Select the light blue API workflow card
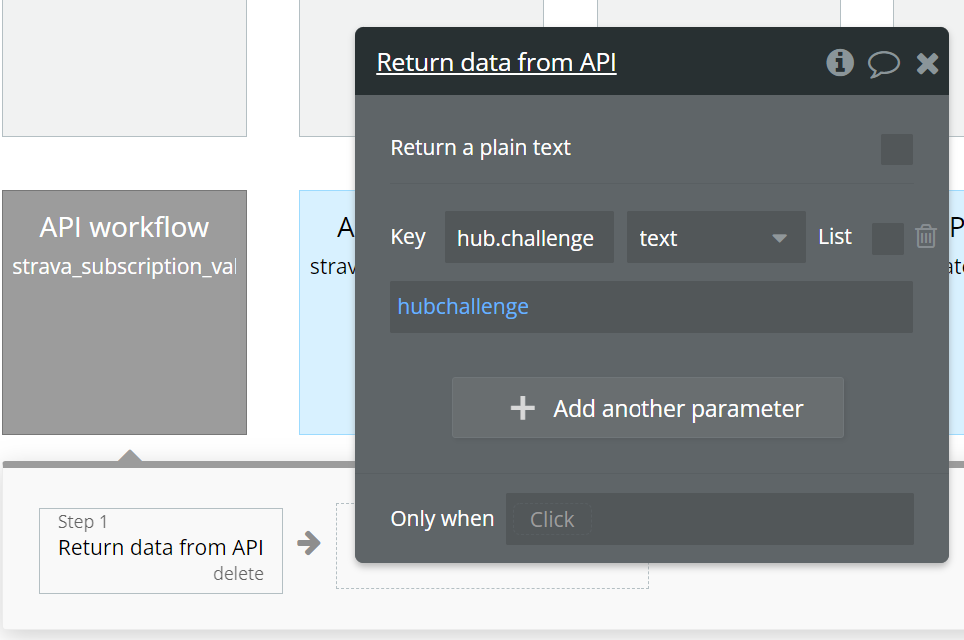 [327, 330]
